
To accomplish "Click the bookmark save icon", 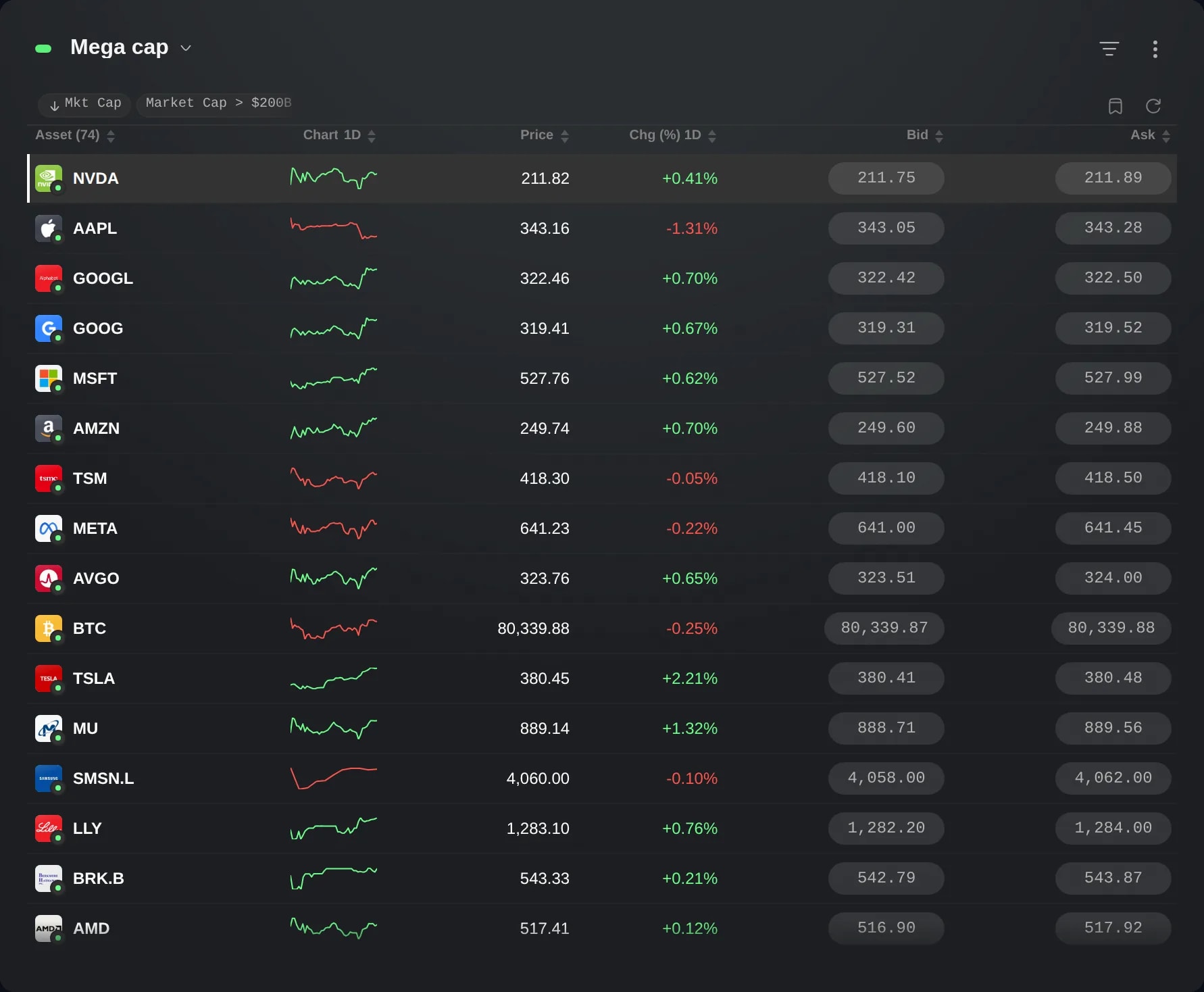I will [1115, 106].
